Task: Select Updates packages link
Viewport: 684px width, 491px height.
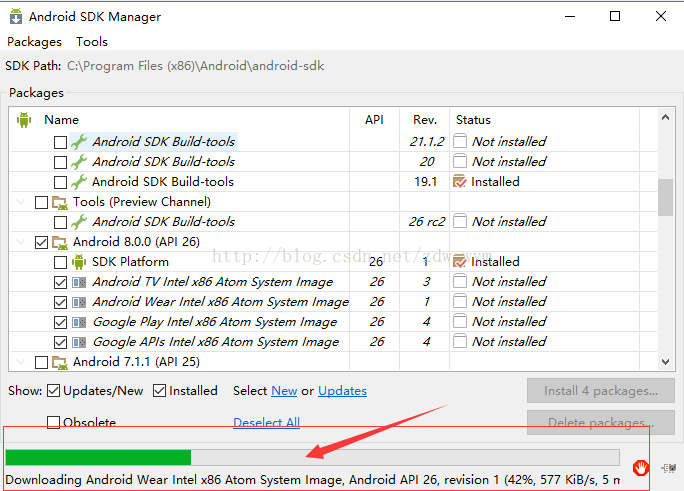Action: coord(342,391)
